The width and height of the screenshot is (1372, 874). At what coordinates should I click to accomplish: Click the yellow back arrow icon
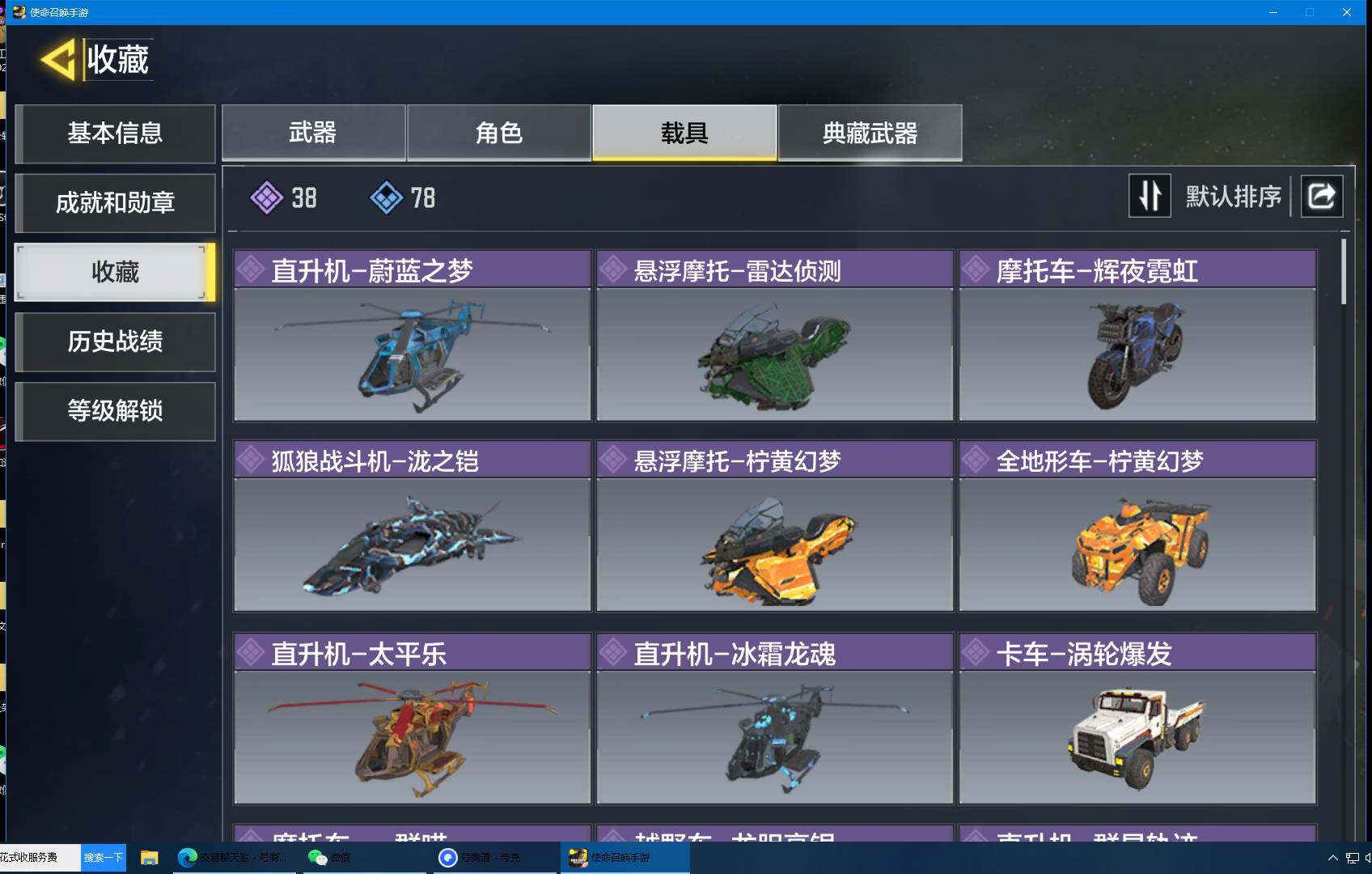click(58, 59)
